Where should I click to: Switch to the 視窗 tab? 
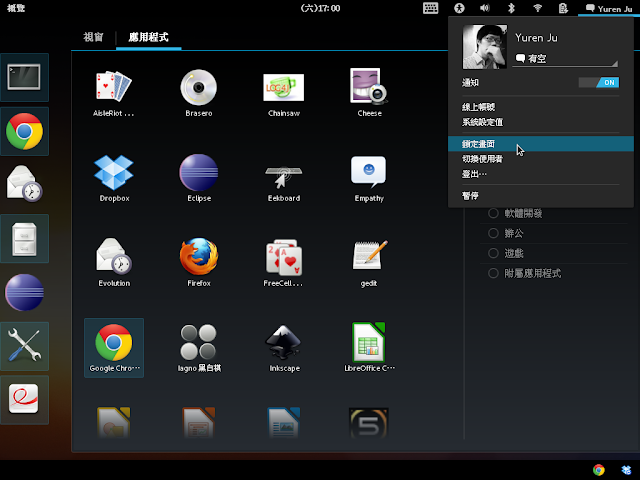pyautogui.click(x=93, y=37)
